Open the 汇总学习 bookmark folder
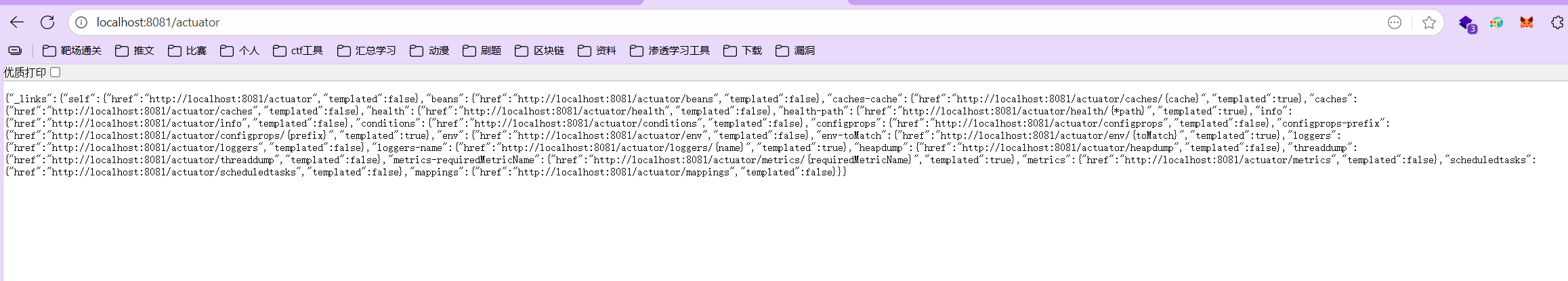Image resolution: width=1568 pixels, height=281 pixels. pos(366,51)
